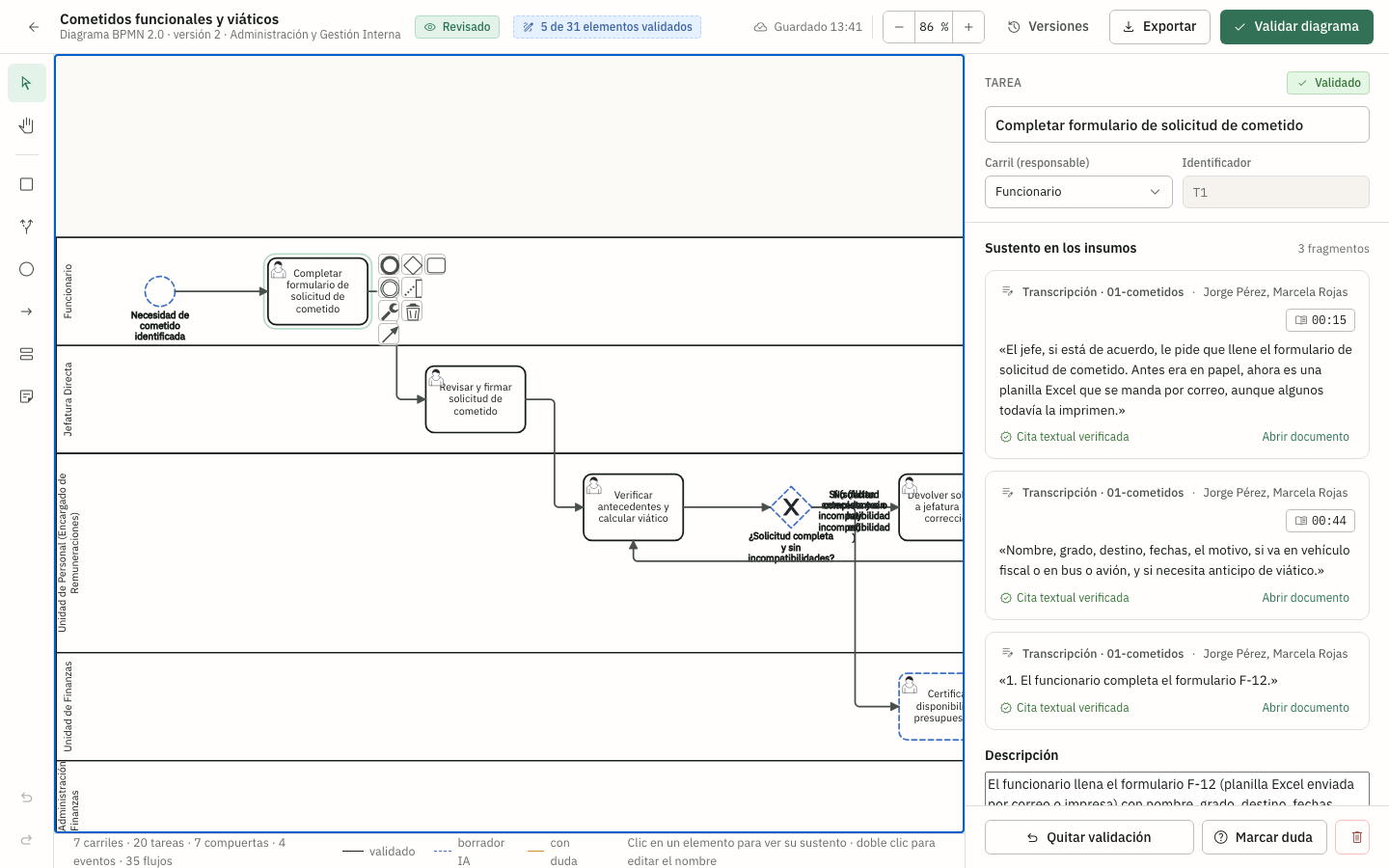Screen dimensions: 1389x868
Task: Click Marcar duda button
Action: tap(1265, 837)
